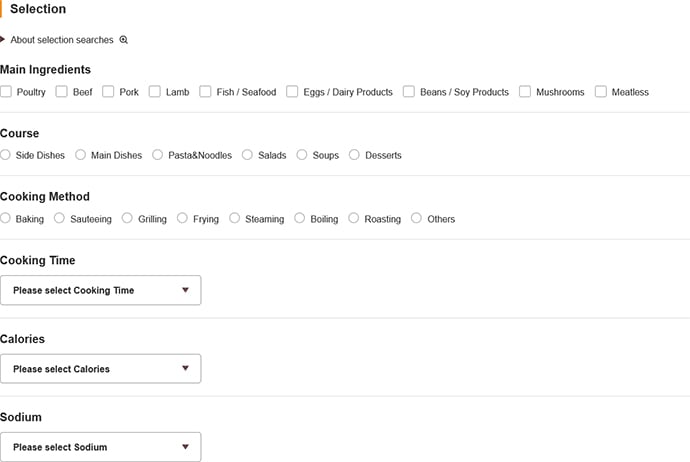Viewport: 690px width, 462px height.
Task: Select the Soups course option
Action: point(302,155)
